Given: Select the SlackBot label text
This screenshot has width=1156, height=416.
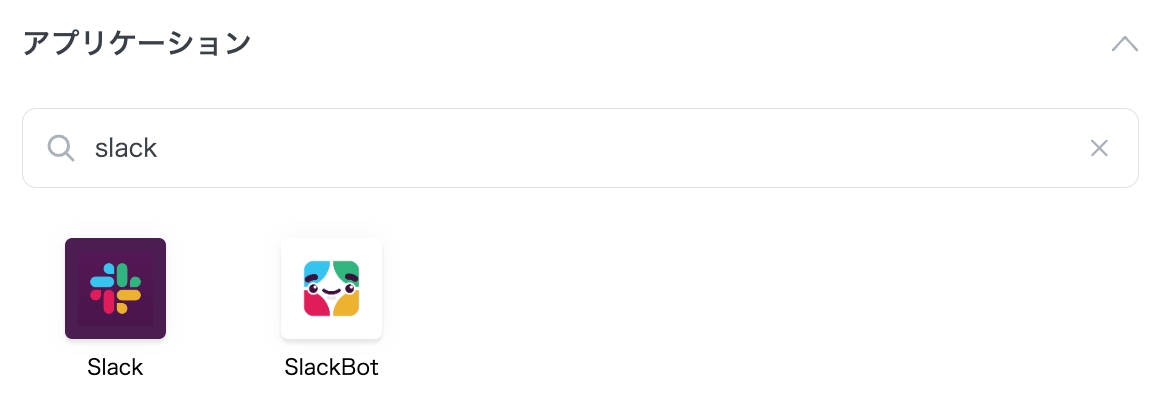Looking at the screenshot, I should coord(331,367).
